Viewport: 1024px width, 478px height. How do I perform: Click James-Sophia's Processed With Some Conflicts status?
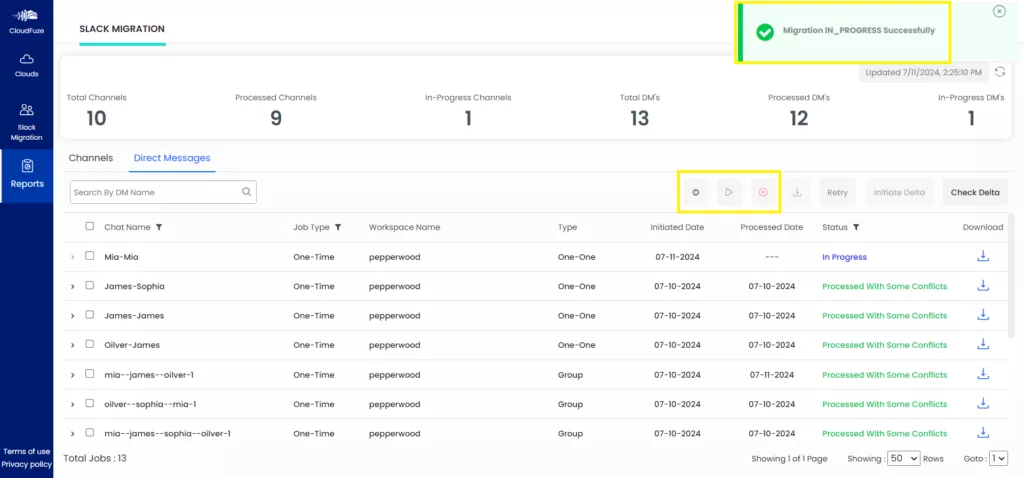[884, 286]
